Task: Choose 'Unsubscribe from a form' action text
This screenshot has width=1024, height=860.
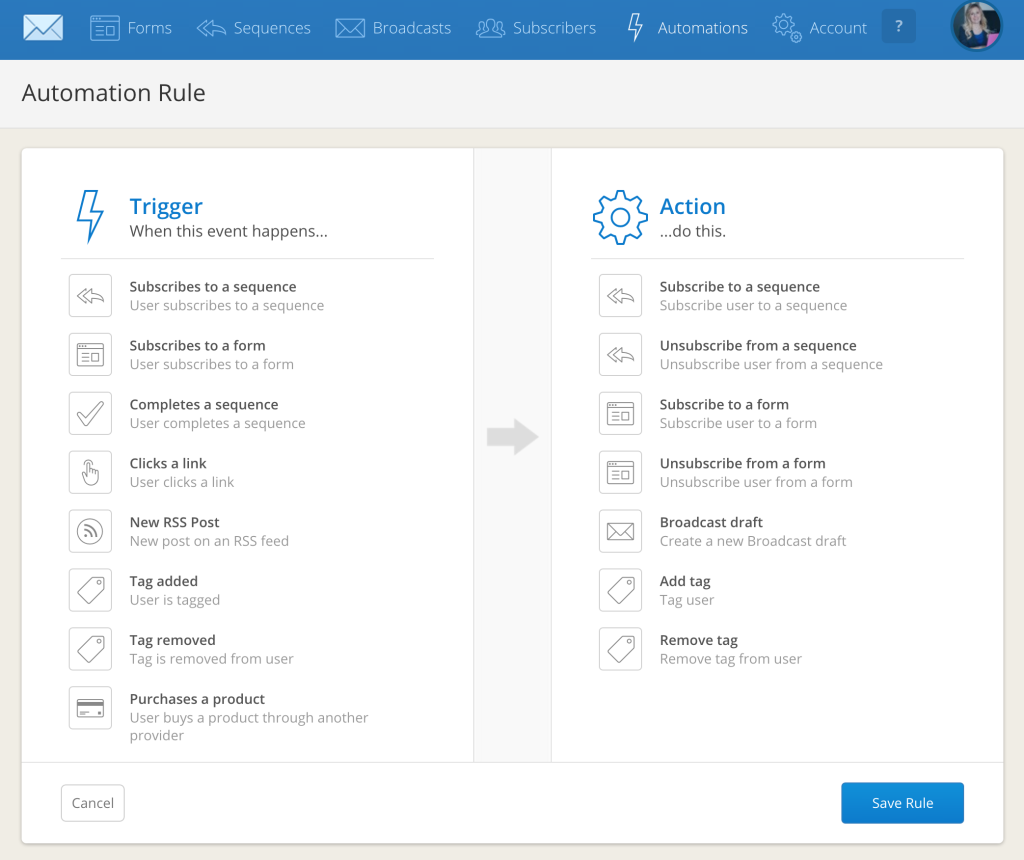Action: (743, 464)
